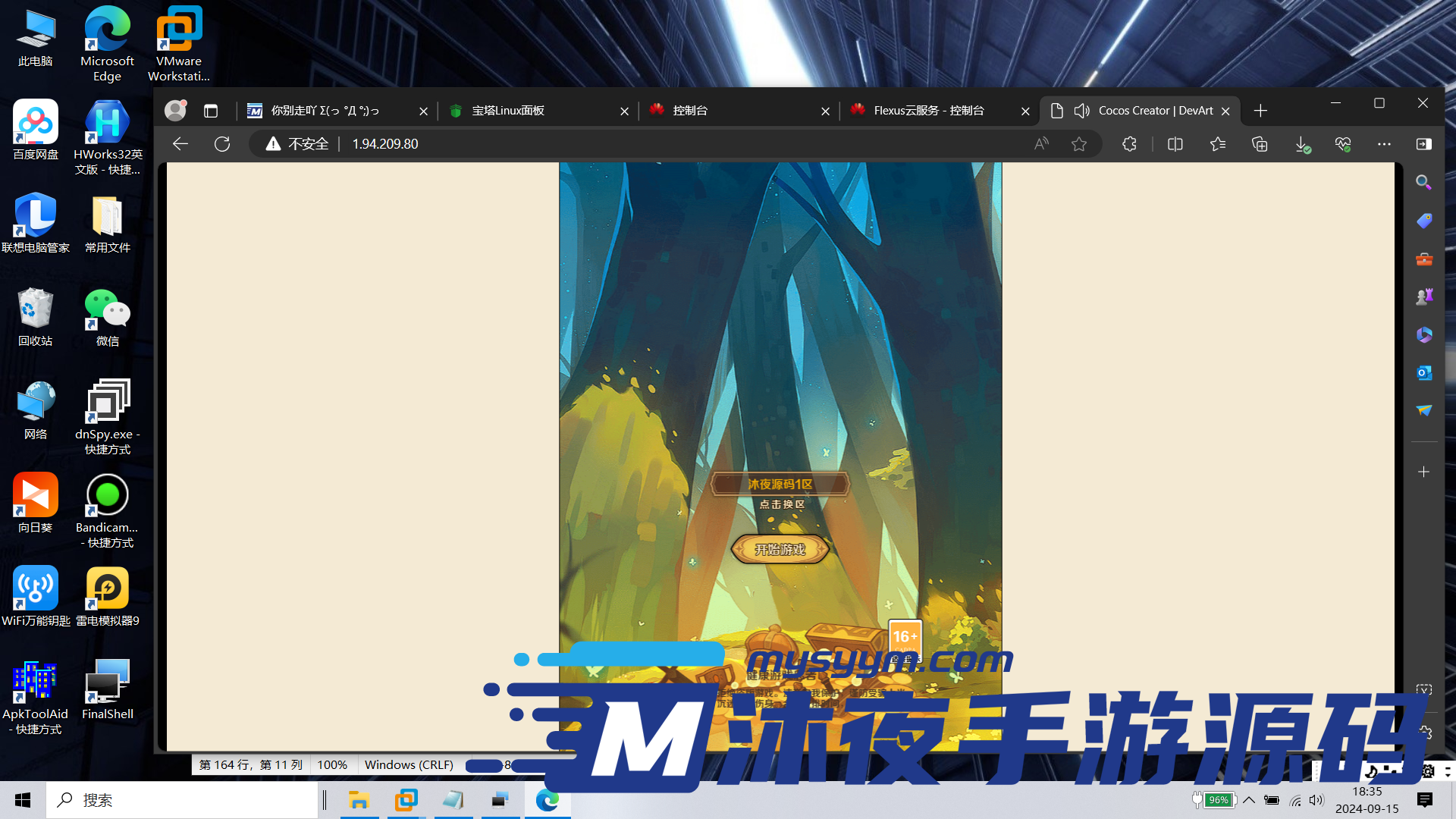Viewport: 1456px width, 819px height.
Task: Open Settings and more ellipsis menu
Action: click(x=1384, y=144)
